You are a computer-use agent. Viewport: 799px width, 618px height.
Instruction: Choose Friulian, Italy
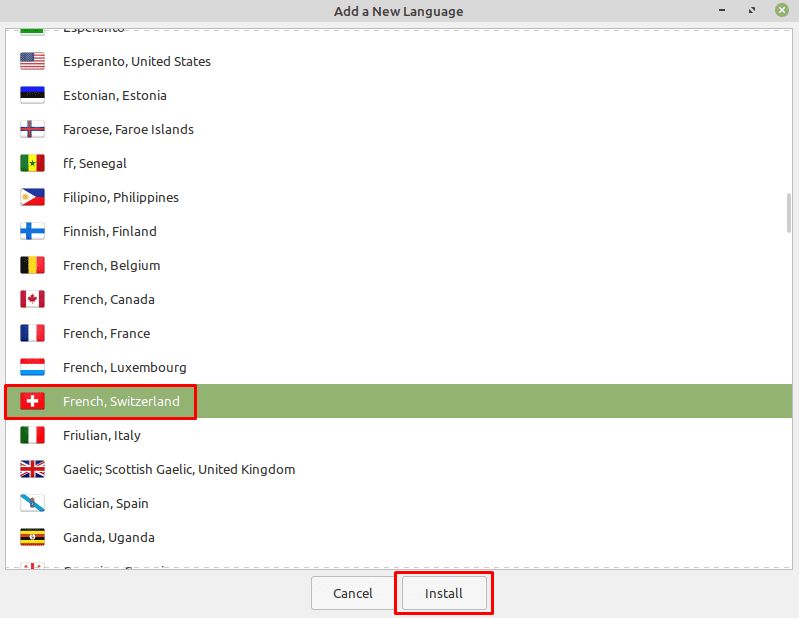[398, 435]
